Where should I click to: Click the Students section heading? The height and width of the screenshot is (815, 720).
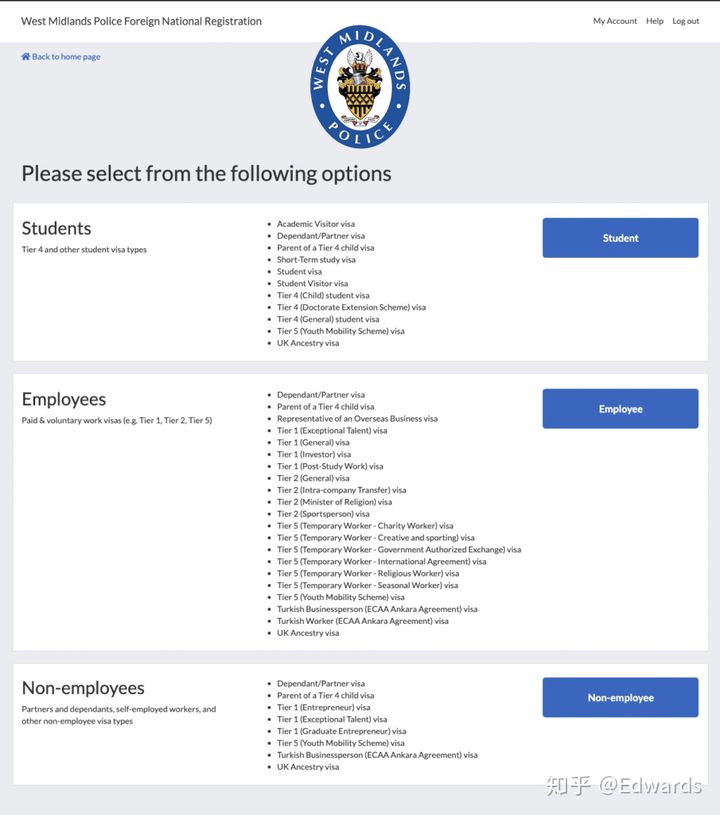click(x=56, y=229)
